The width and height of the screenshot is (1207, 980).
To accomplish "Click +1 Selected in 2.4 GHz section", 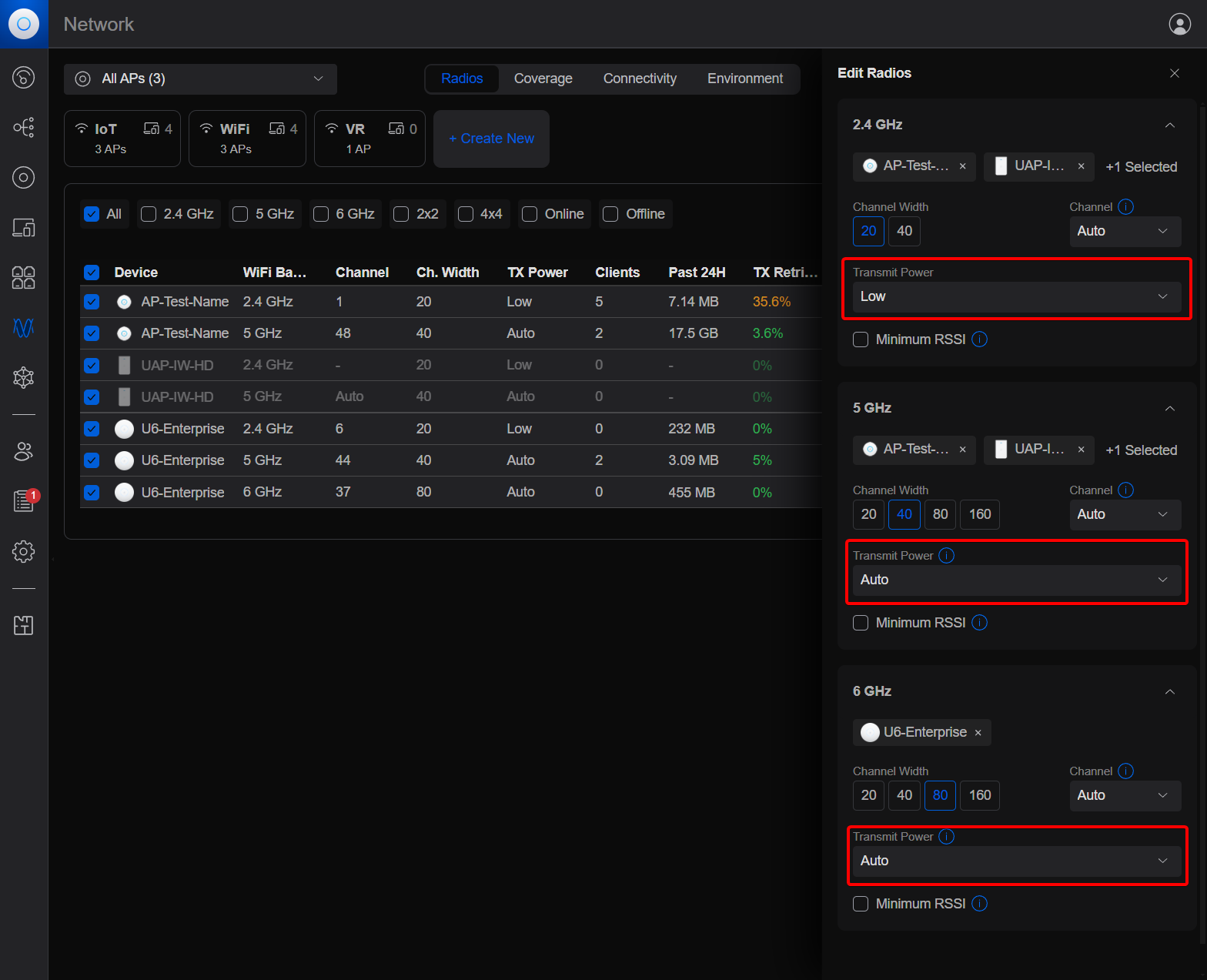I will [1142, 167].
